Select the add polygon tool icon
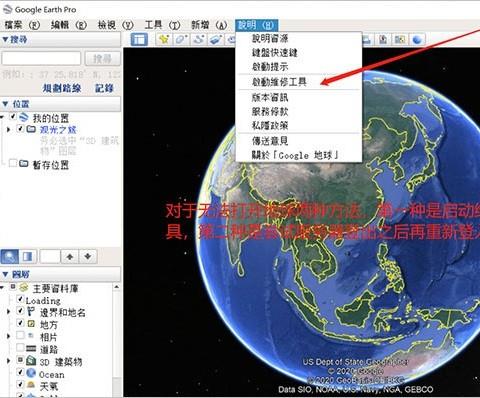 181,40
